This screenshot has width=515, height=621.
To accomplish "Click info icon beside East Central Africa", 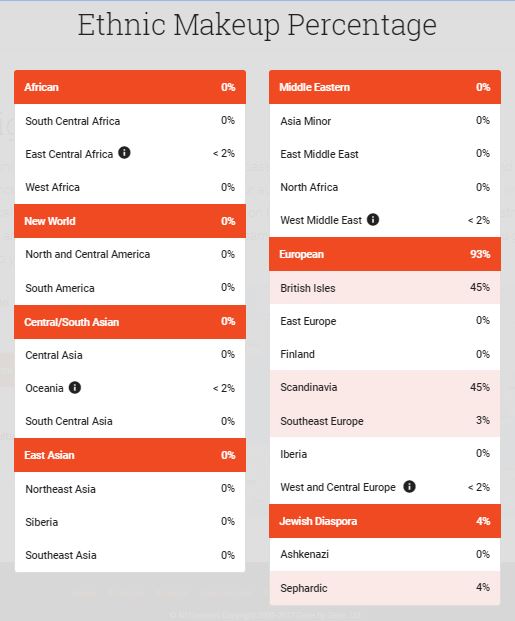I will click(x=124, y=152).
